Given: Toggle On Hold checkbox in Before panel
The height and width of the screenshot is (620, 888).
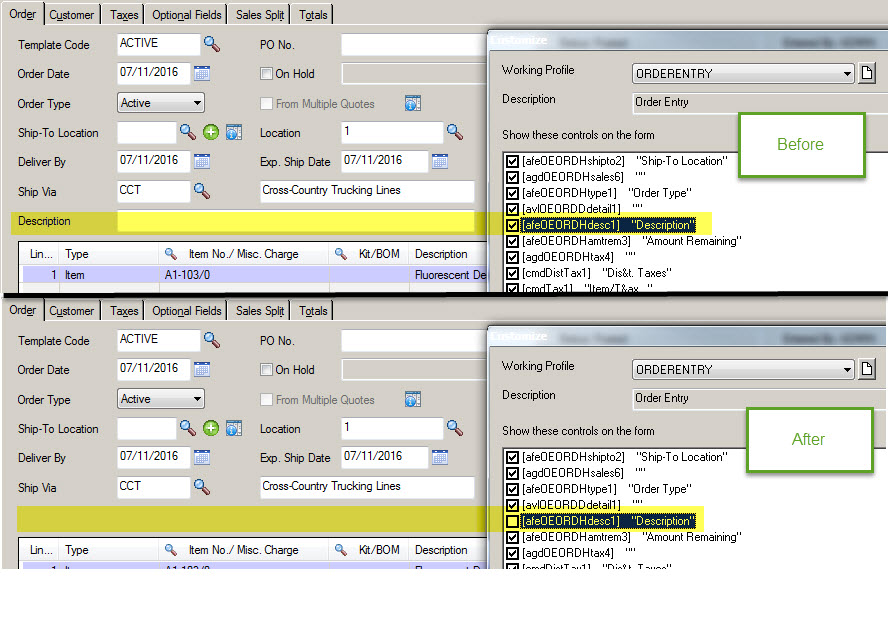Looking at the screenshot, I should click(x=266, y=74).
